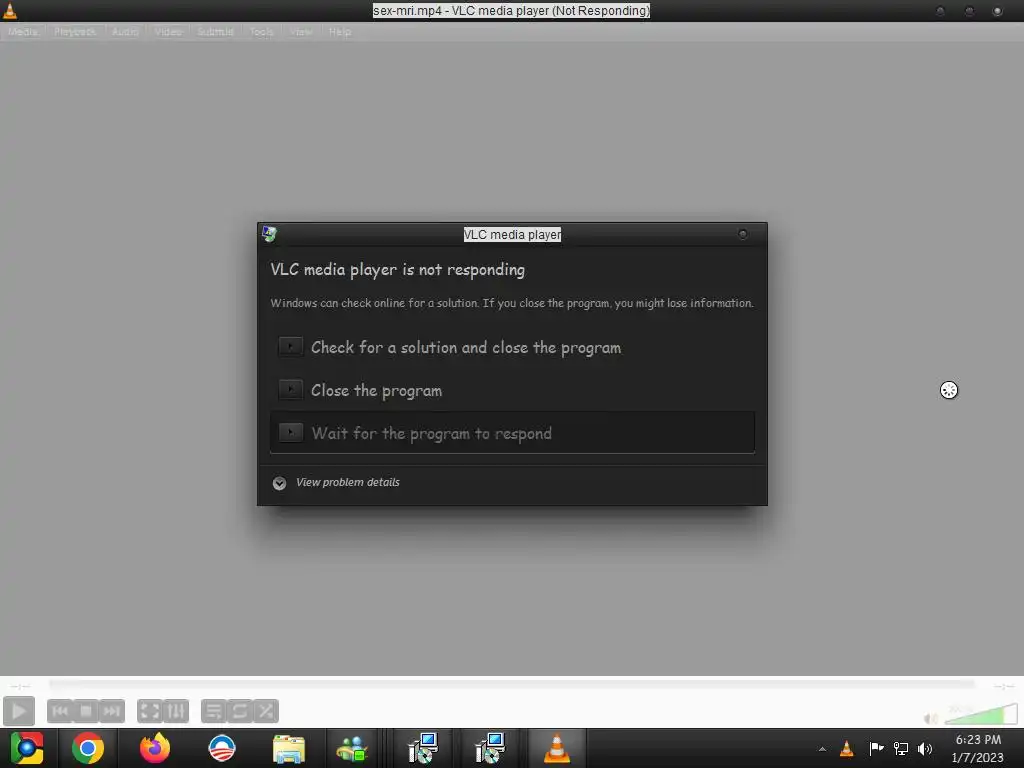Click the previous track button

[60, 711]
